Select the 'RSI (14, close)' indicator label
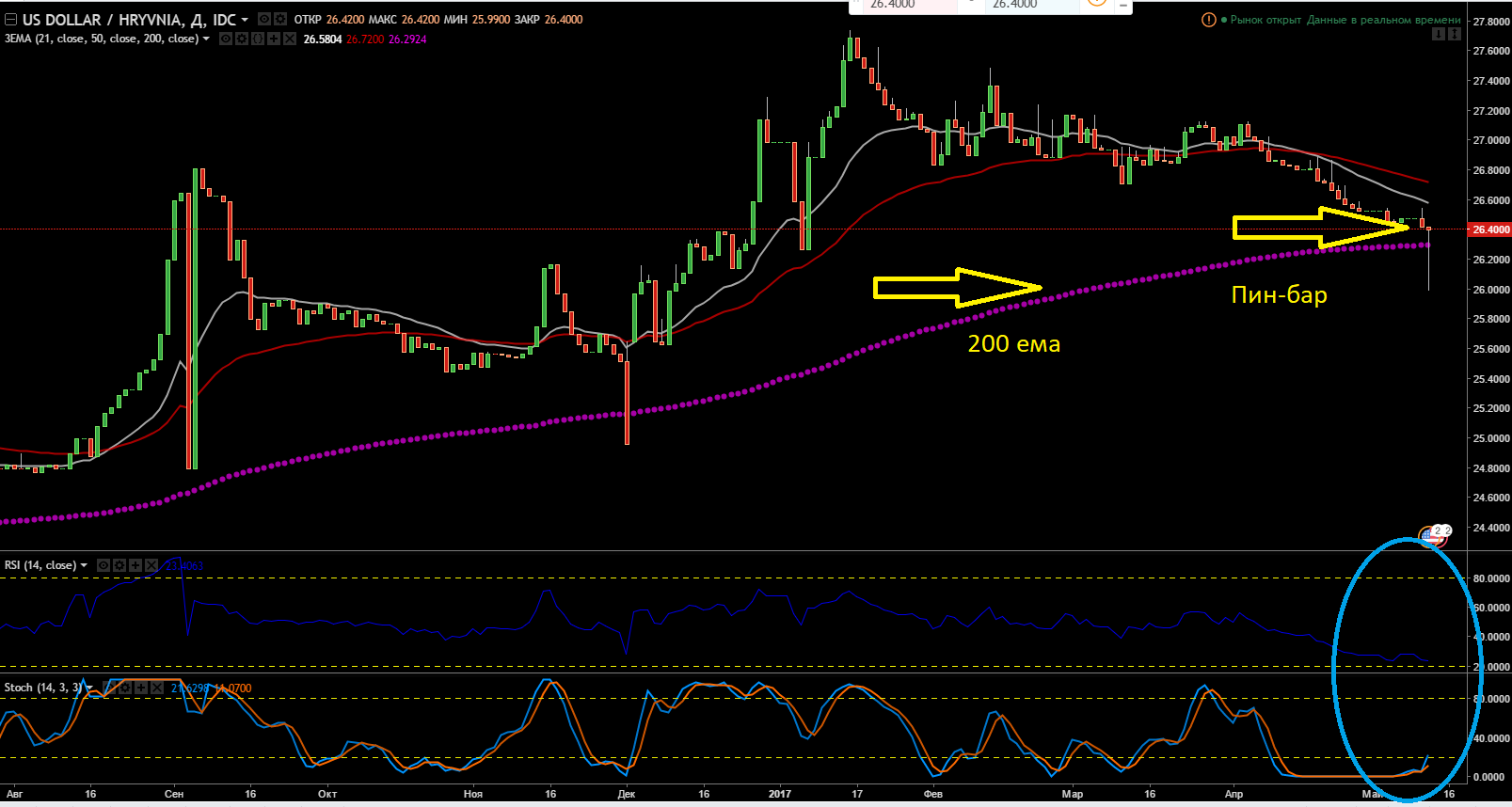The image size is (1512, 807). coord(40,565)
